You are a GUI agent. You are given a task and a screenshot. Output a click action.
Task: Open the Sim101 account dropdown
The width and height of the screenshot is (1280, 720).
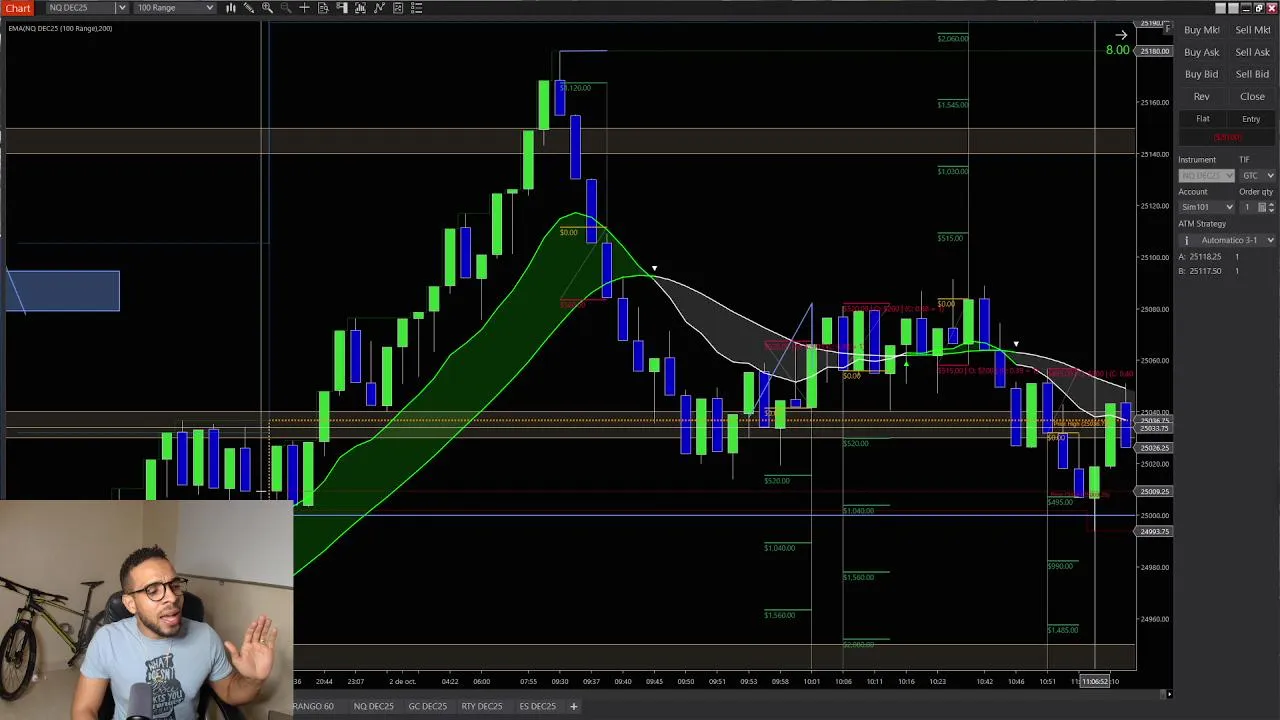click(x=1207, y=207)
